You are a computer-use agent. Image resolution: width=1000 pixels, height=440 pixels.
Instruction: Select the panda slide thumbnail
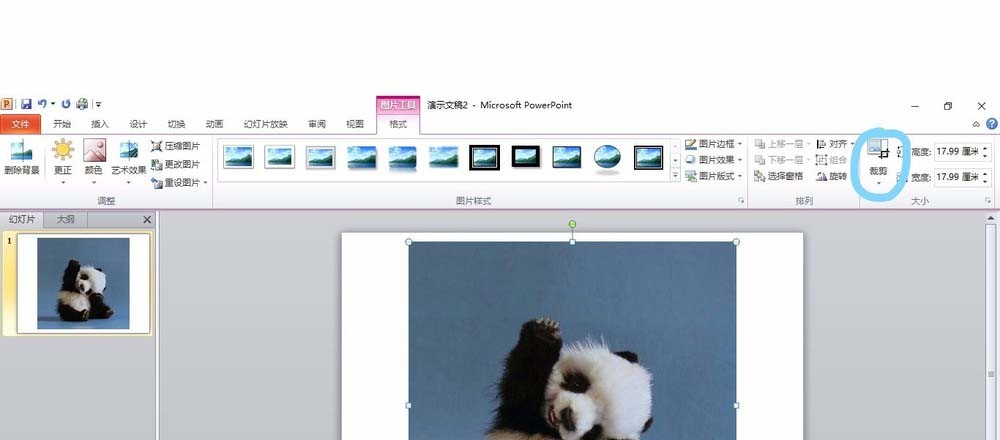tap(83, 283)
